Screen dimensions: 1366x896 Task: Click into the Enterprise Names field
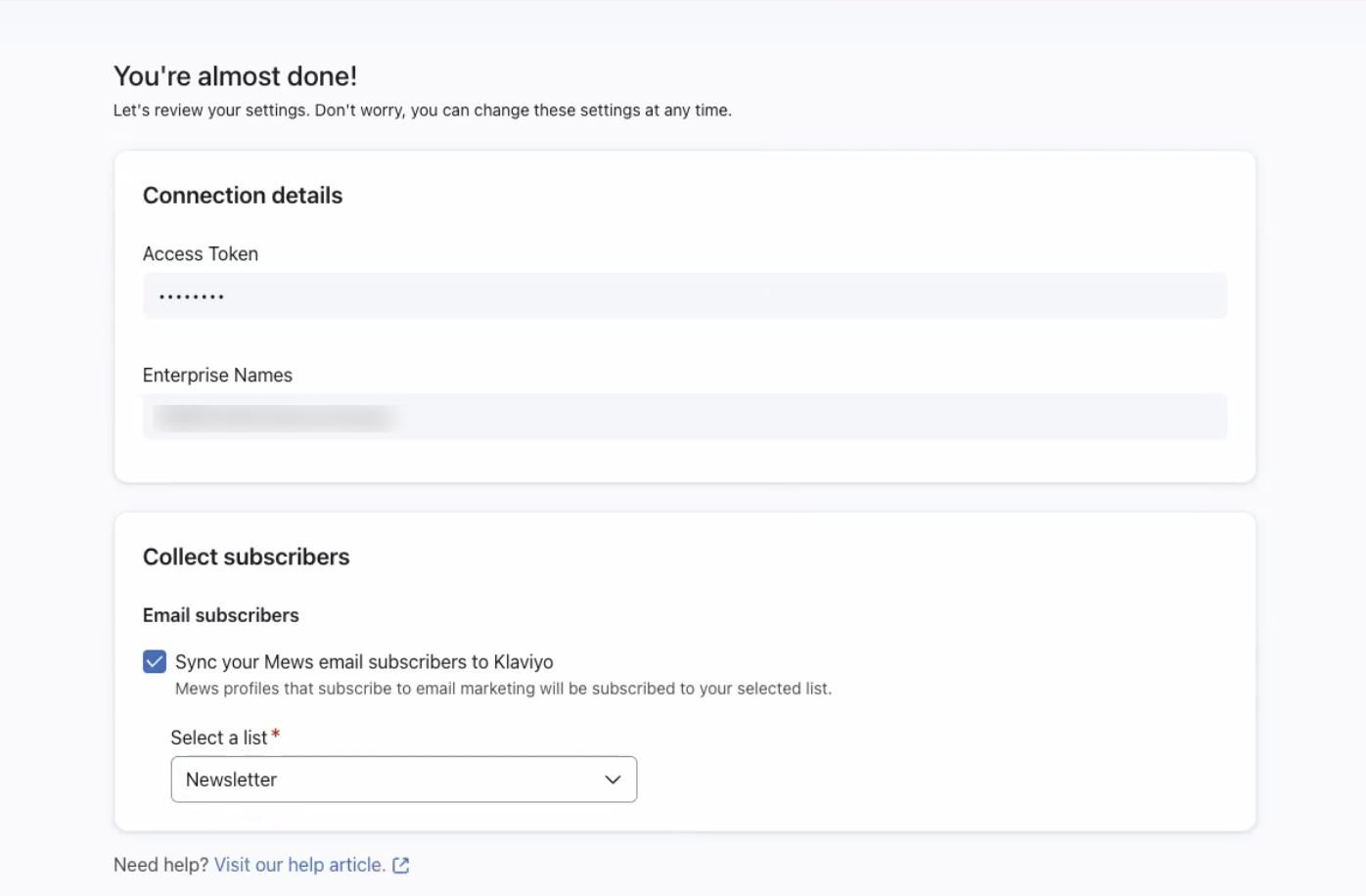783,417
